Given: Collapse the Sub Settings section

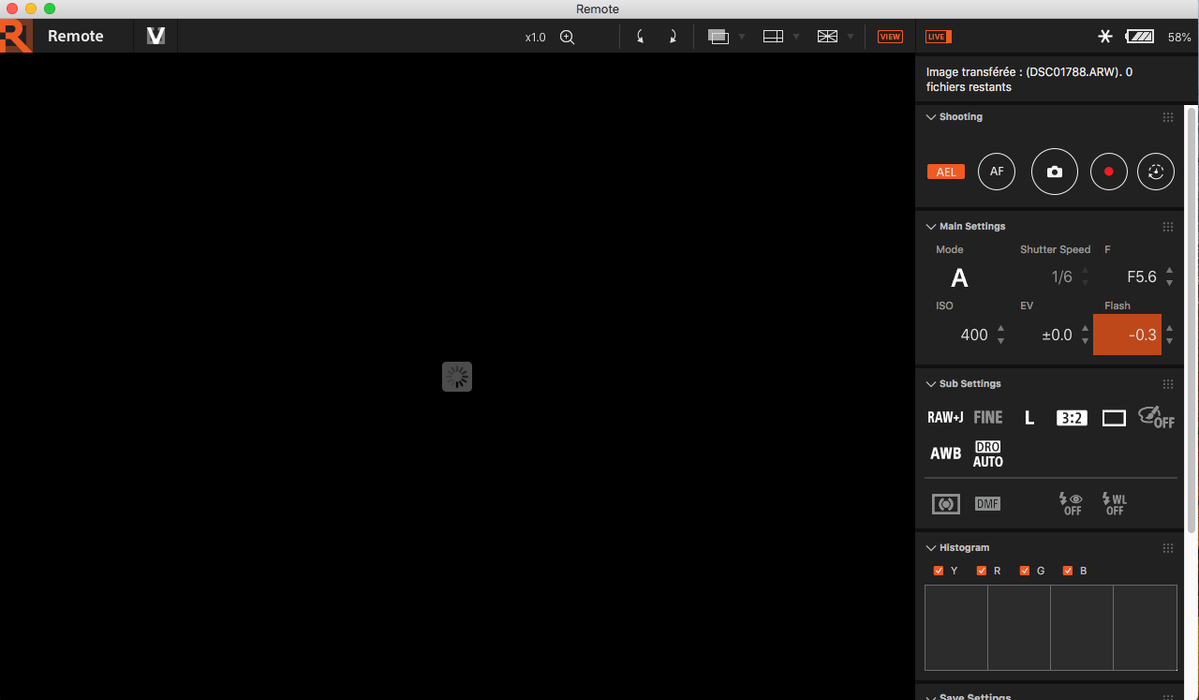Looking at the screenshot, I should click(x=931, y=384).
